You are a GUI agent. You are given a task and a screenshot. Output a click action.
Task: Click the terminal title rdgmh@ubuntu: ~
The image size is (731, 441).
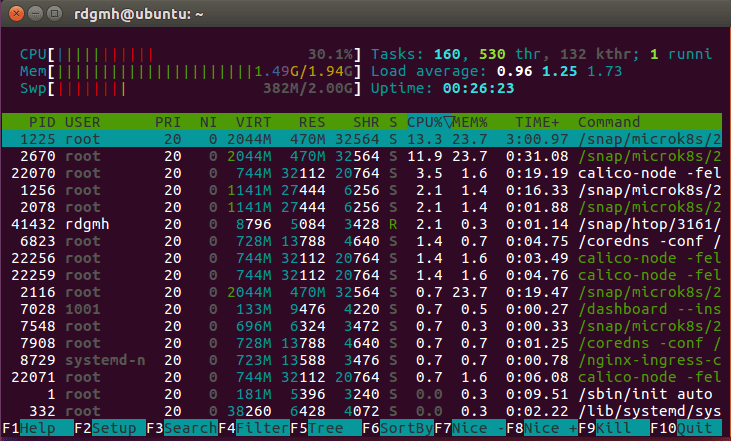[138, 14]
